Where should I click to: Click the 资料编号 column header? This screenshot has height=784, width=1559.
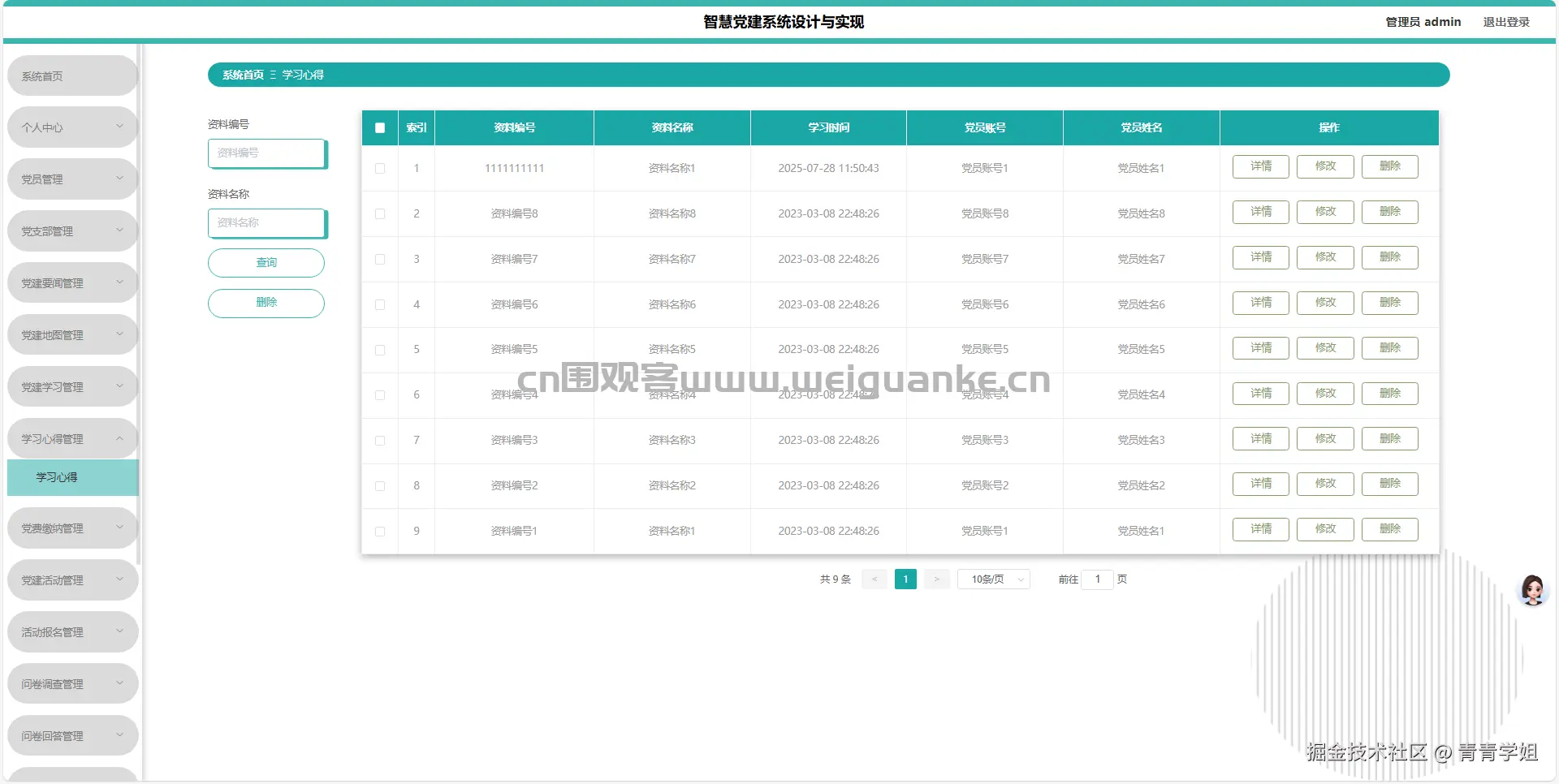[514, 127]
